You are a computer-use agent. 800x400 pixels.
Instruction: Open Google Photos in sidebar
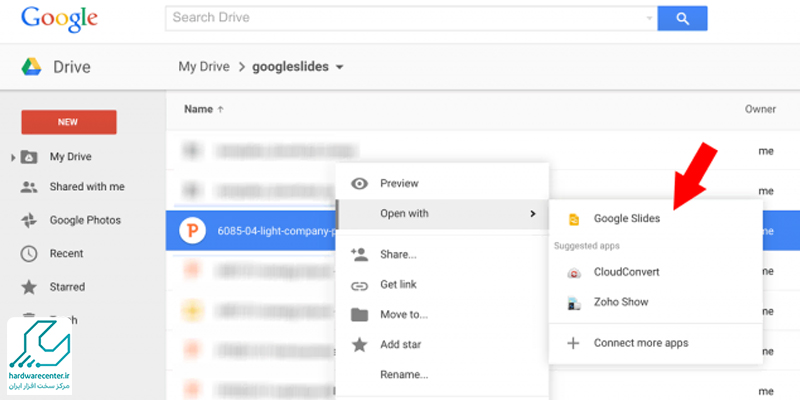85,220
